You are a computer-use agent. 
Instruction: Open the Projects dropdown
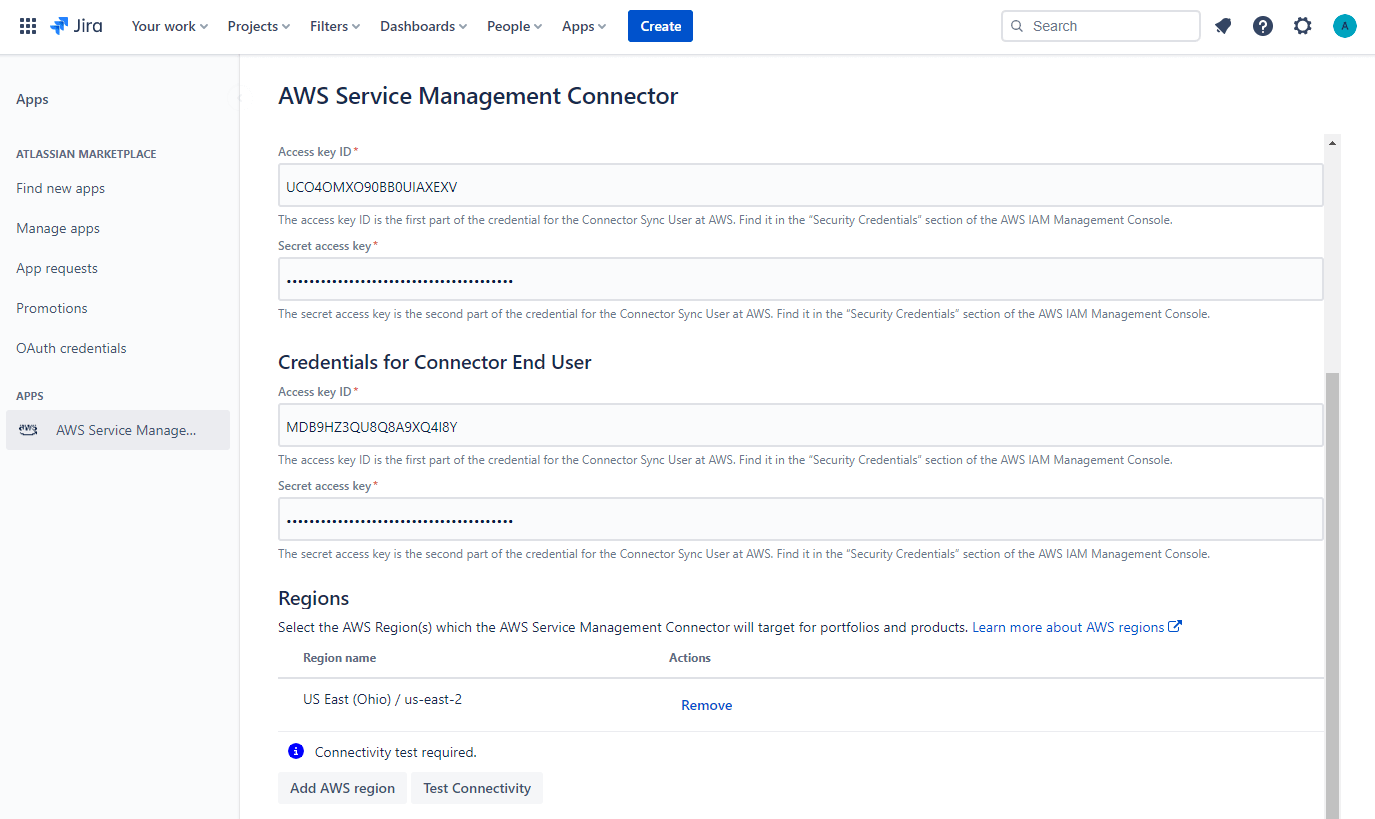257,26
